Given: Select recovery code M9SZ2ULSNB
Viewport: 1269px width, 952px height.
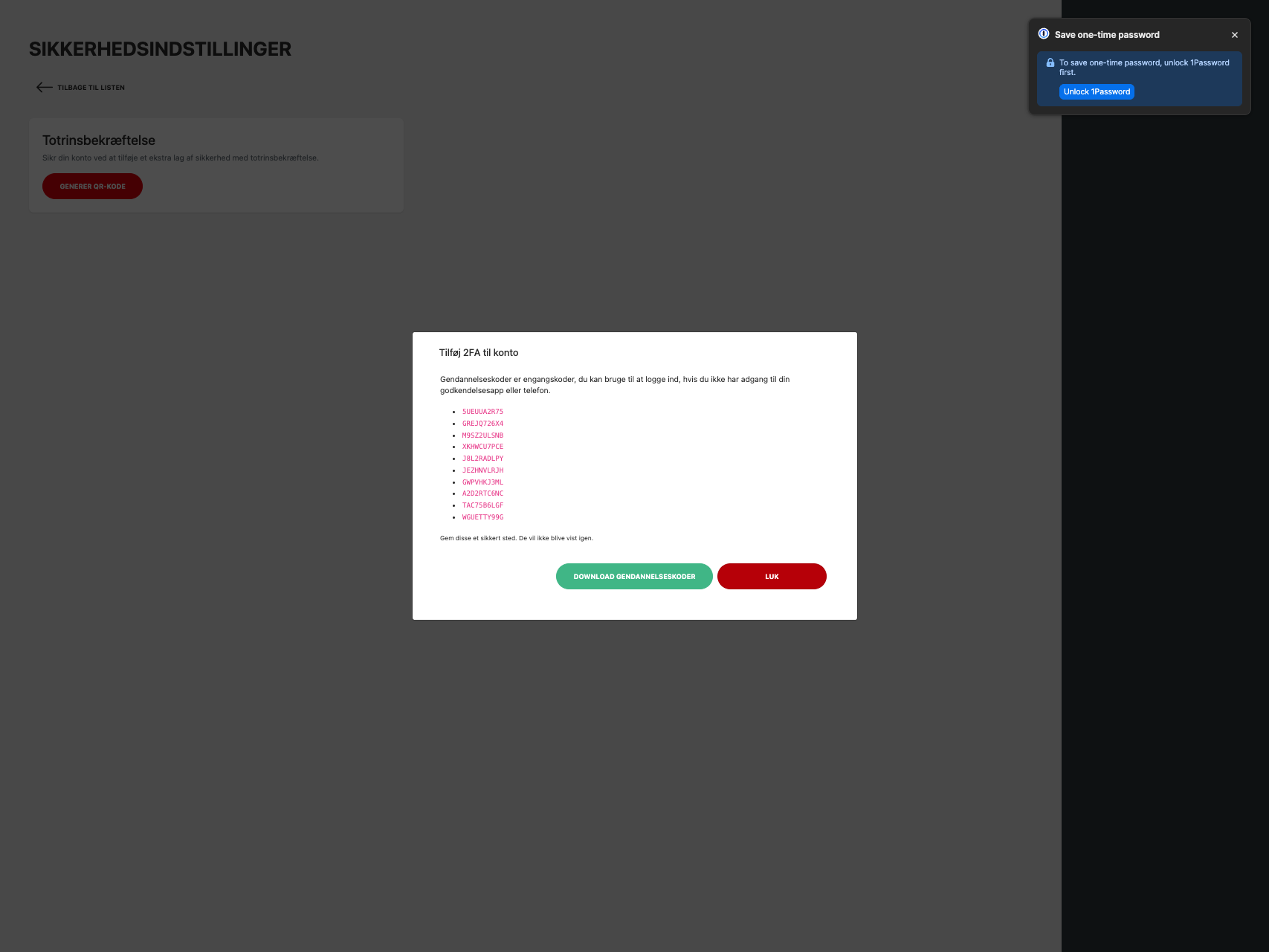Looking at the screenshot, I should coord(482,435).
